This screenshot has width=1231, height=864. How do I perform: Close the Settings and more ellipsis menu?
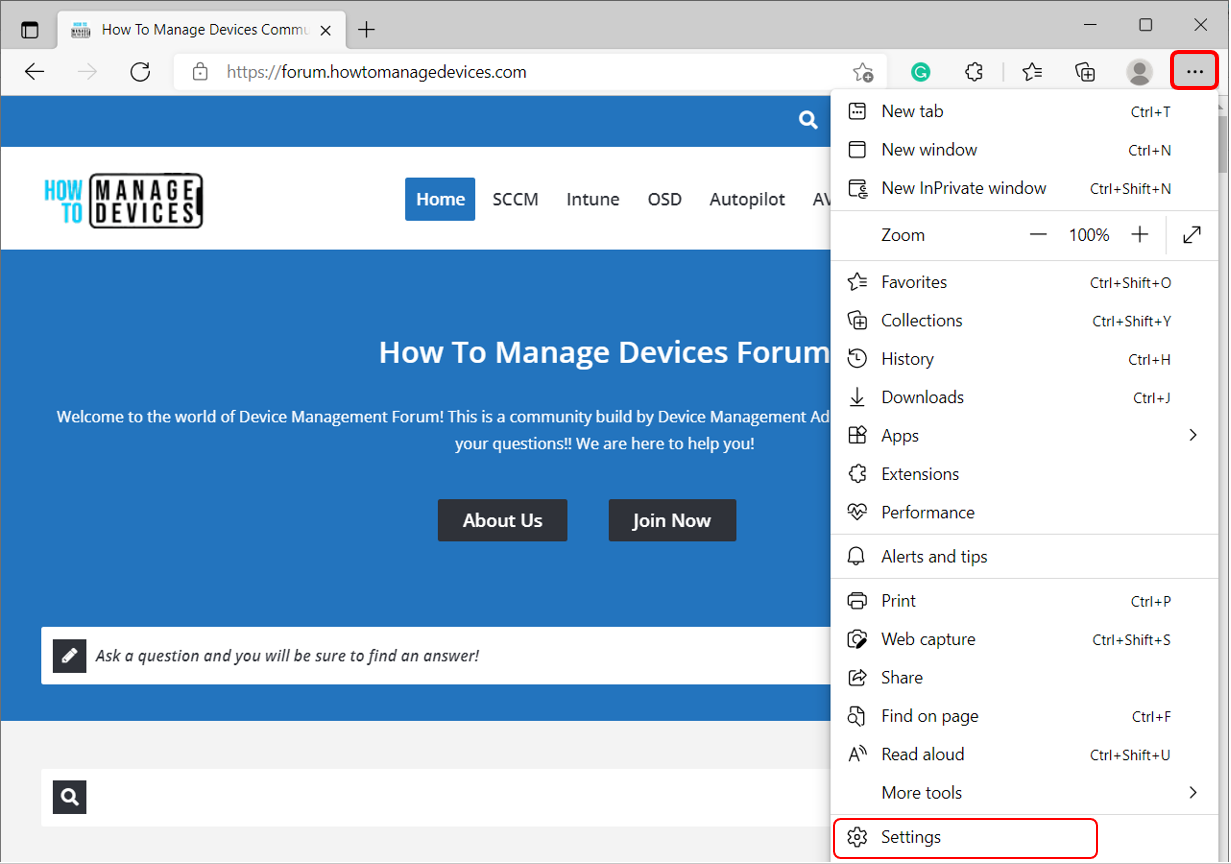[1194, 72]
